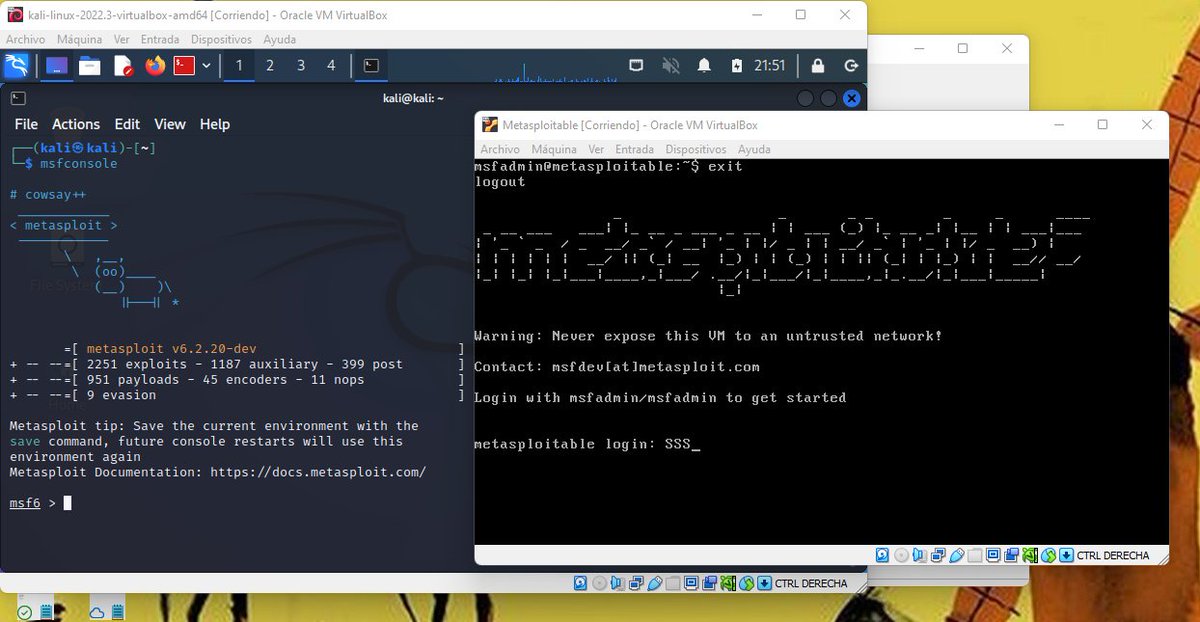Screen dimensions: 1200x622
Task: Click audio indicator in Metasploitable status bar
Action: coord(919,555)
